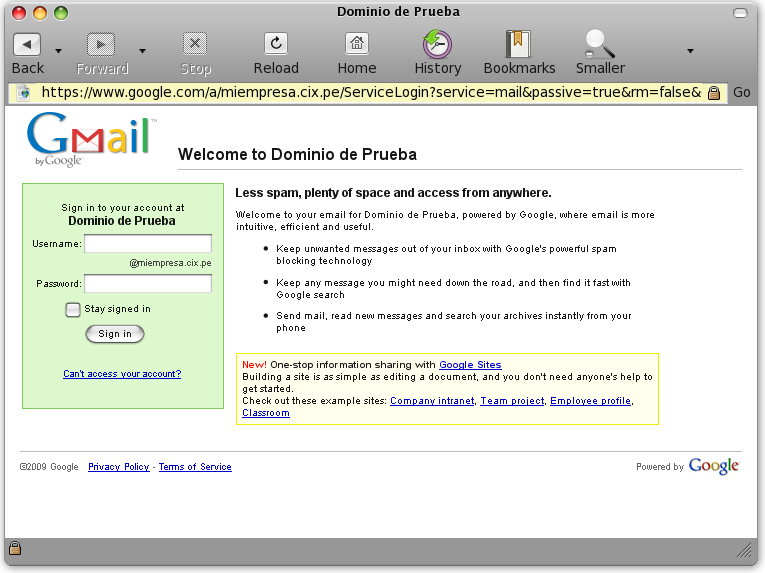Image resolution: width=765 pixels, height=573 pixels.
Task: Go to the Home page
Action: point(357,44)
